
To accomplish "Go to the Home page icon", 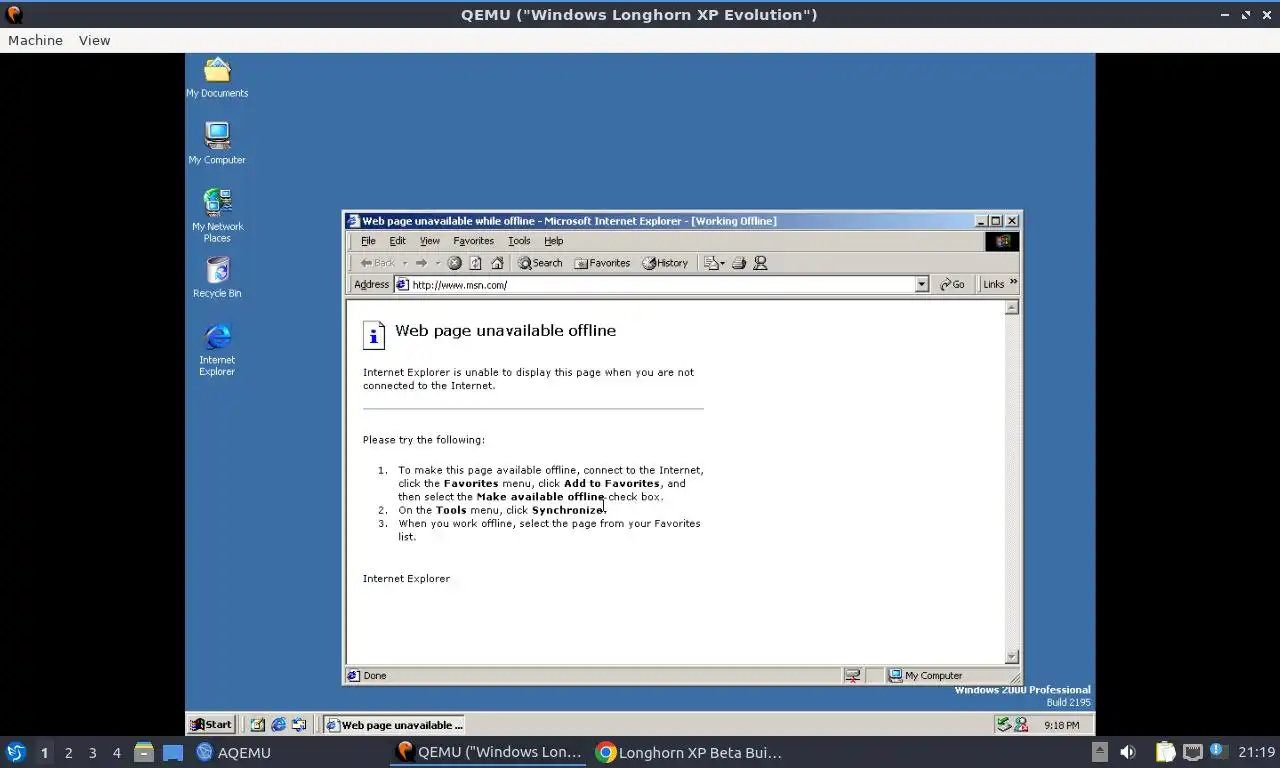I will pos(497,263).
